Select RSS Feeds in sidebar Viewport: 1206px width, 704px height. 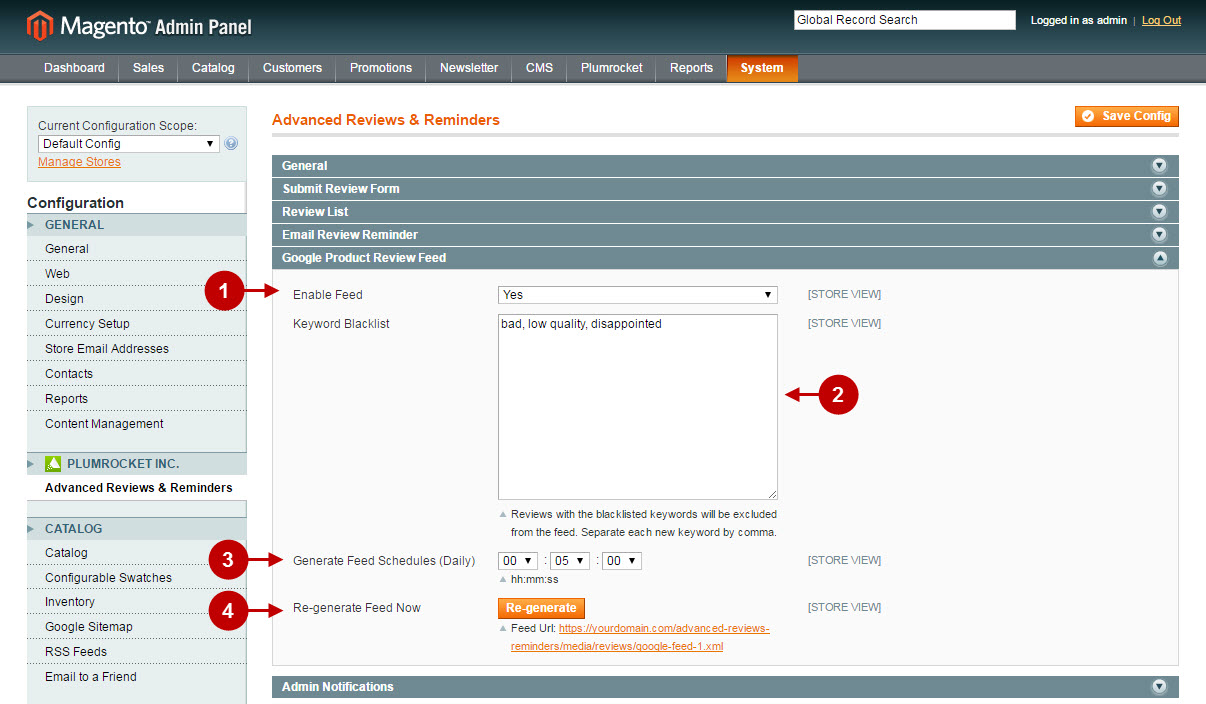click(x=76, y=652)
